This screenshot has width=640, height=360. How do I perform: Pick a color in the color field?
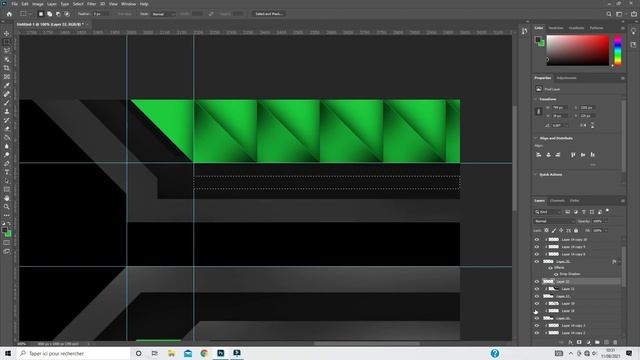tap(578, 50)
